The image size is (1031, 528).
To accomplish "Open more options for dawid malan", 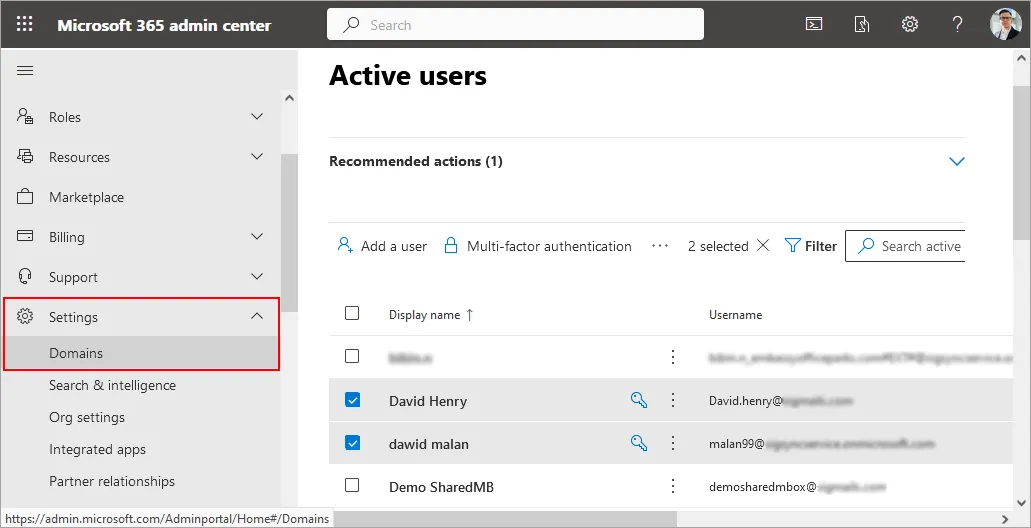I will [673, 443].
